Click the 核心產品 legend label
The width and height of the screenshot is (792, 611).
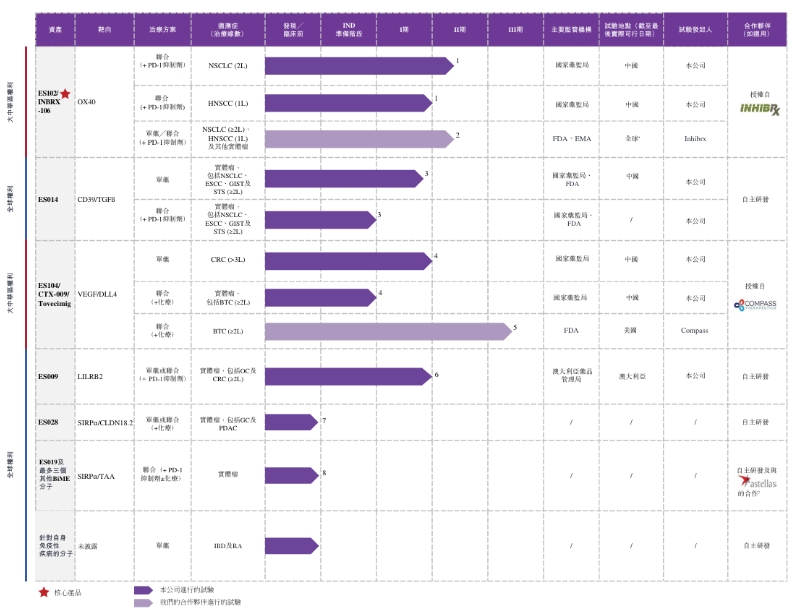tap(67, 592)
